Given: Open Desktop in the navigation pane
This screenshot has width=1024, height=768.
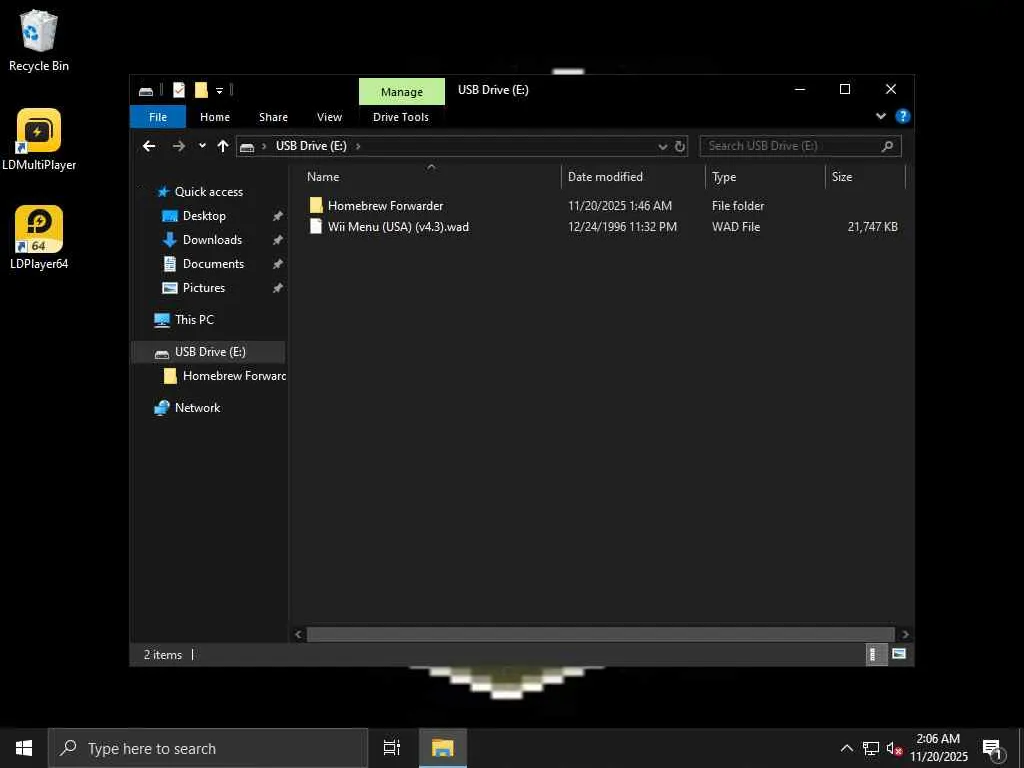Looking at the screenshot, I should pyautogui.click(x=204, y=216).
